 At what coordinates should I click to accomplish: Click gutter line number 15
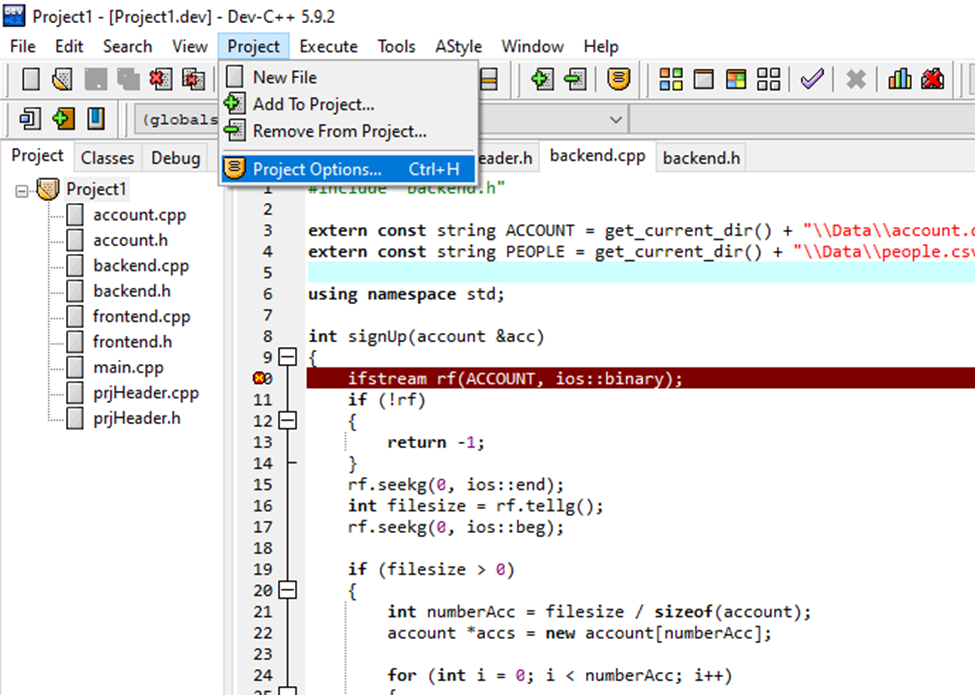click(262, 485)
